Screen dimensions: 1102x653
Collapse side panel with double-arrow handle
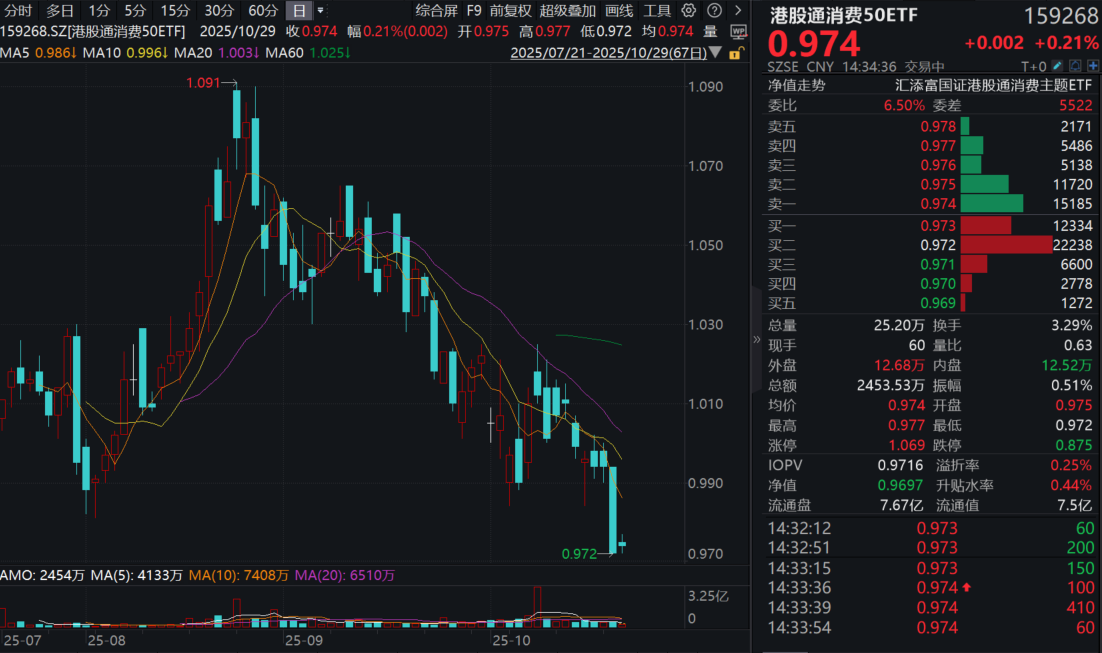(x=756, y=340)
